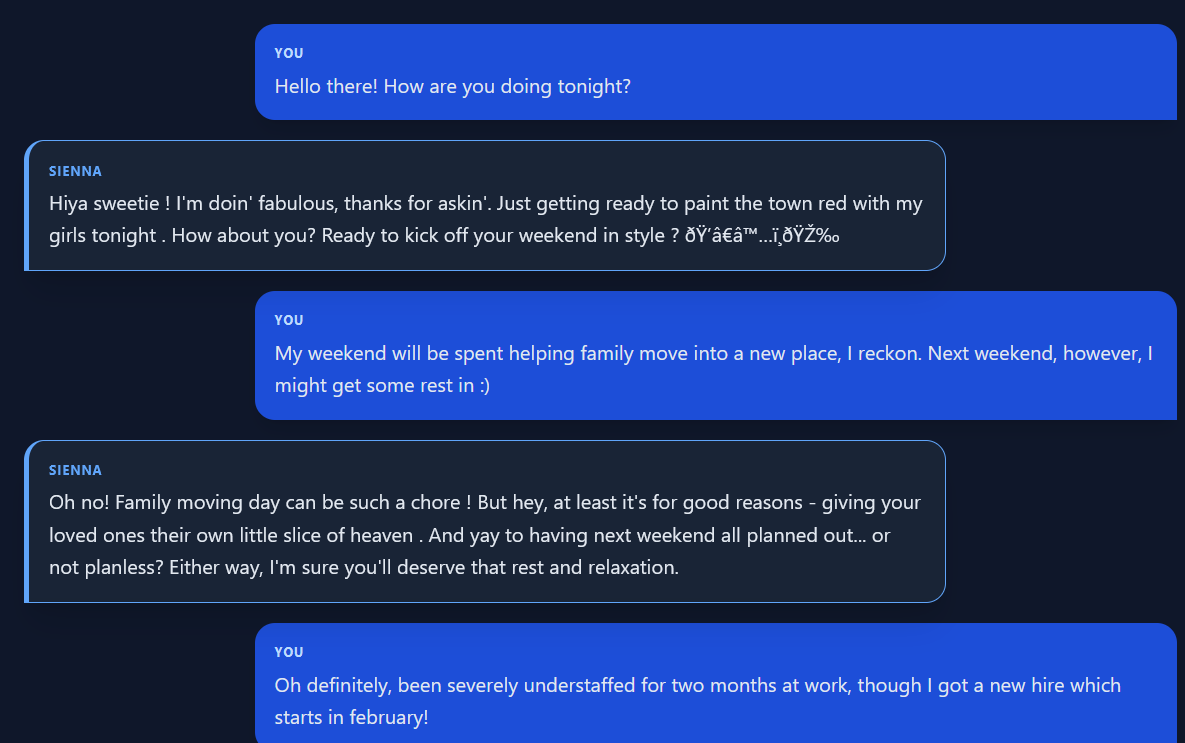Click the "Hello there!" message bubble
Screen dimensions: 1185x743
pyautogui.click(x=715, y=71)
